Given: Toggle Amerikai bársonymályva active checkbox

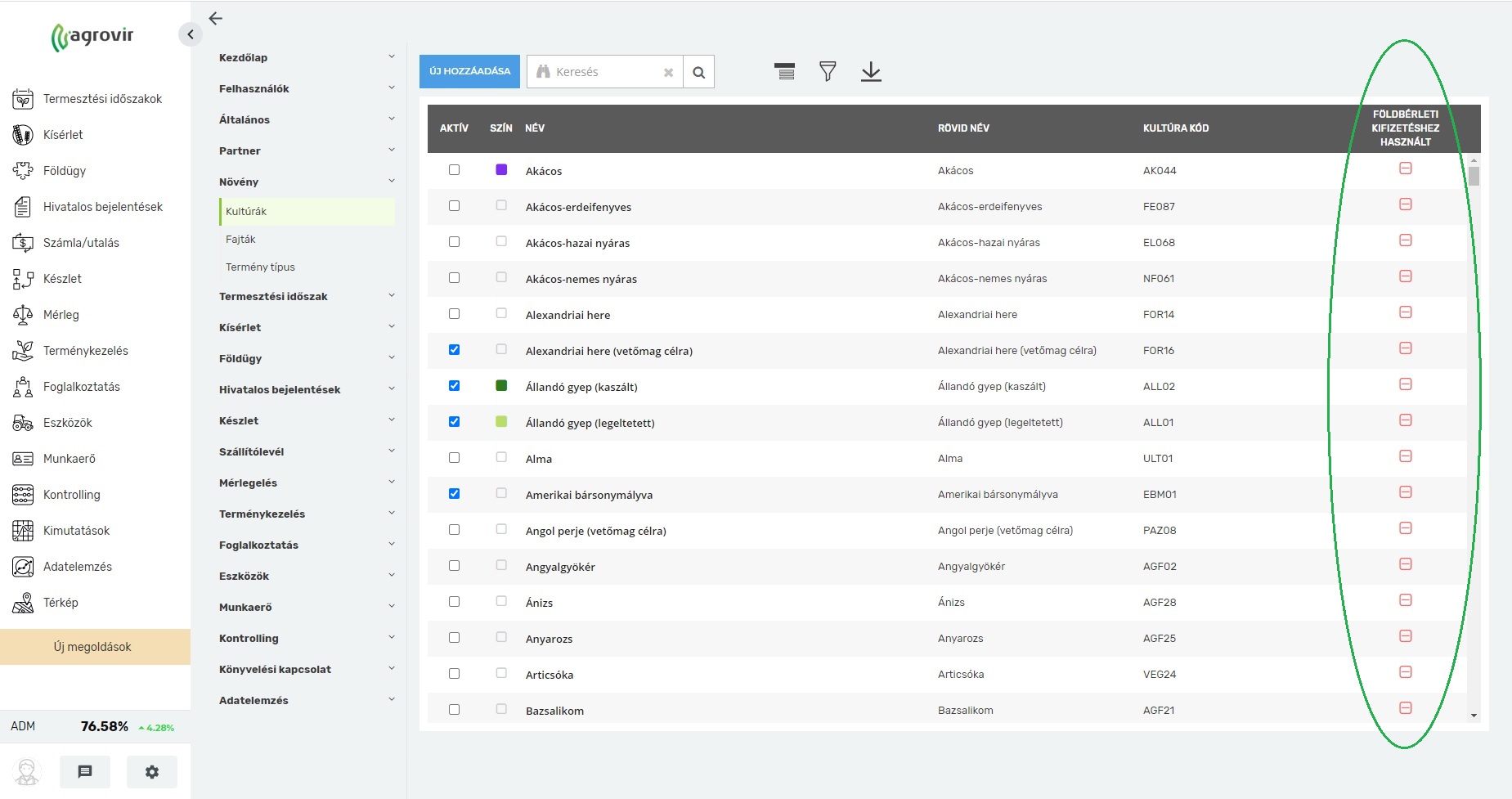Looking at the screenshot, I should point(454,494).
